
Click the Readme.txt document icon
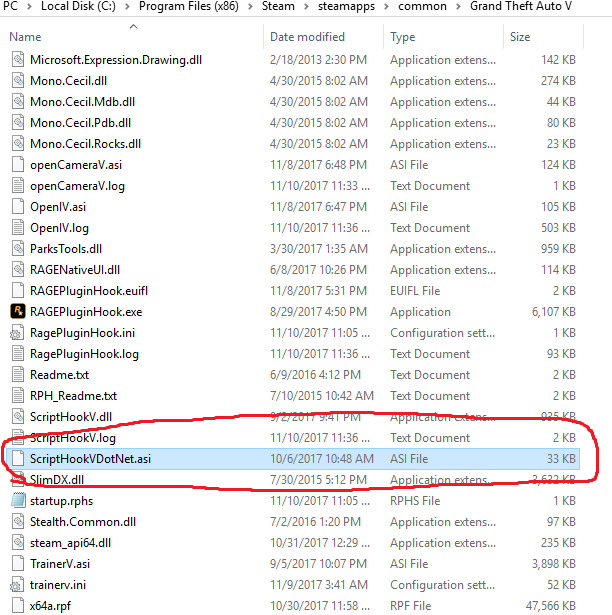tap(18, 375)
